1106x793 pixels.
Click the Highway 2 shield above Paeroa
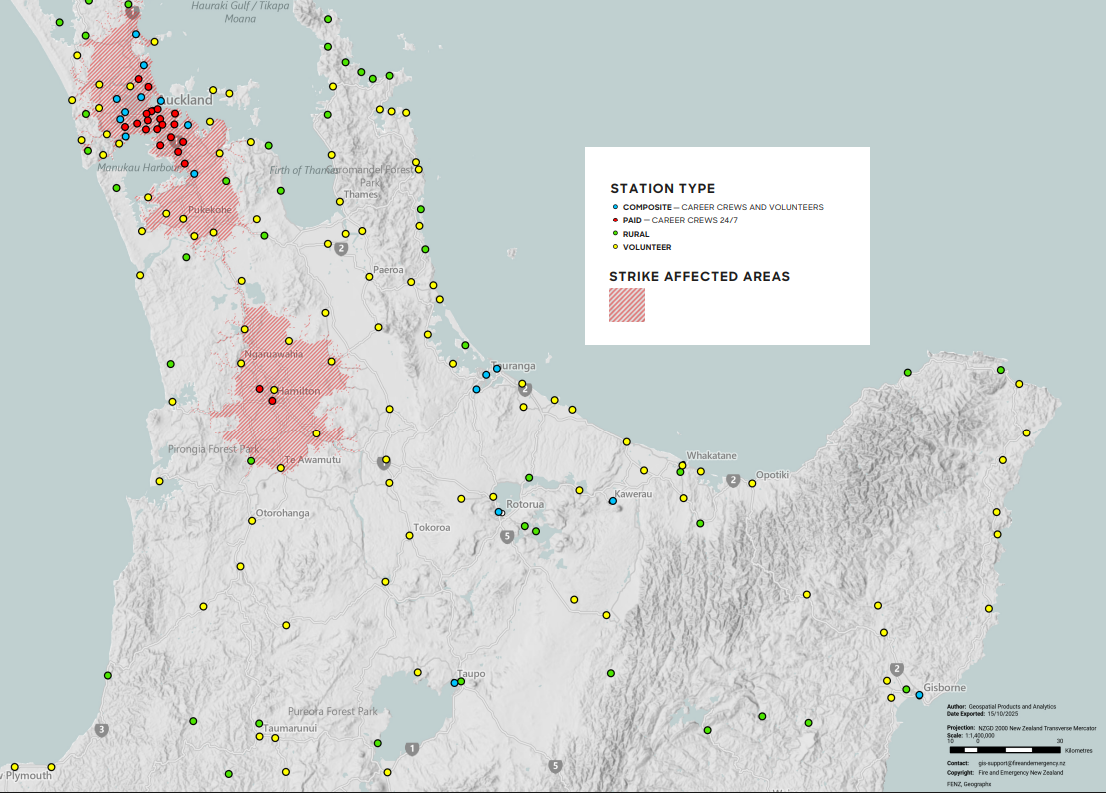click(x=342, y=248)
